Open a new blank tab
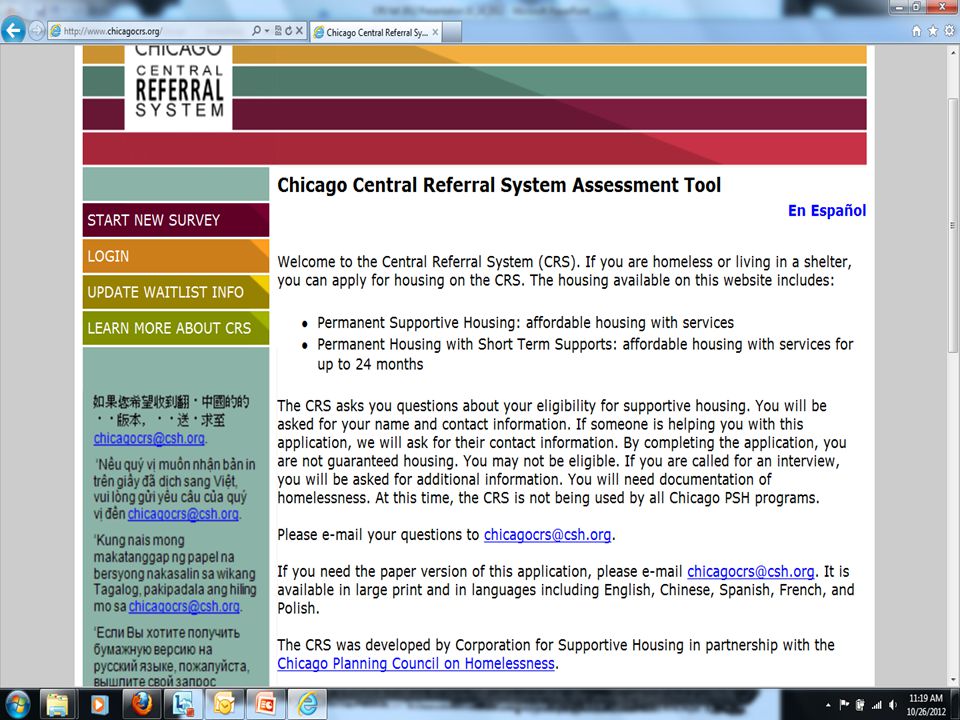 [452, 32]
